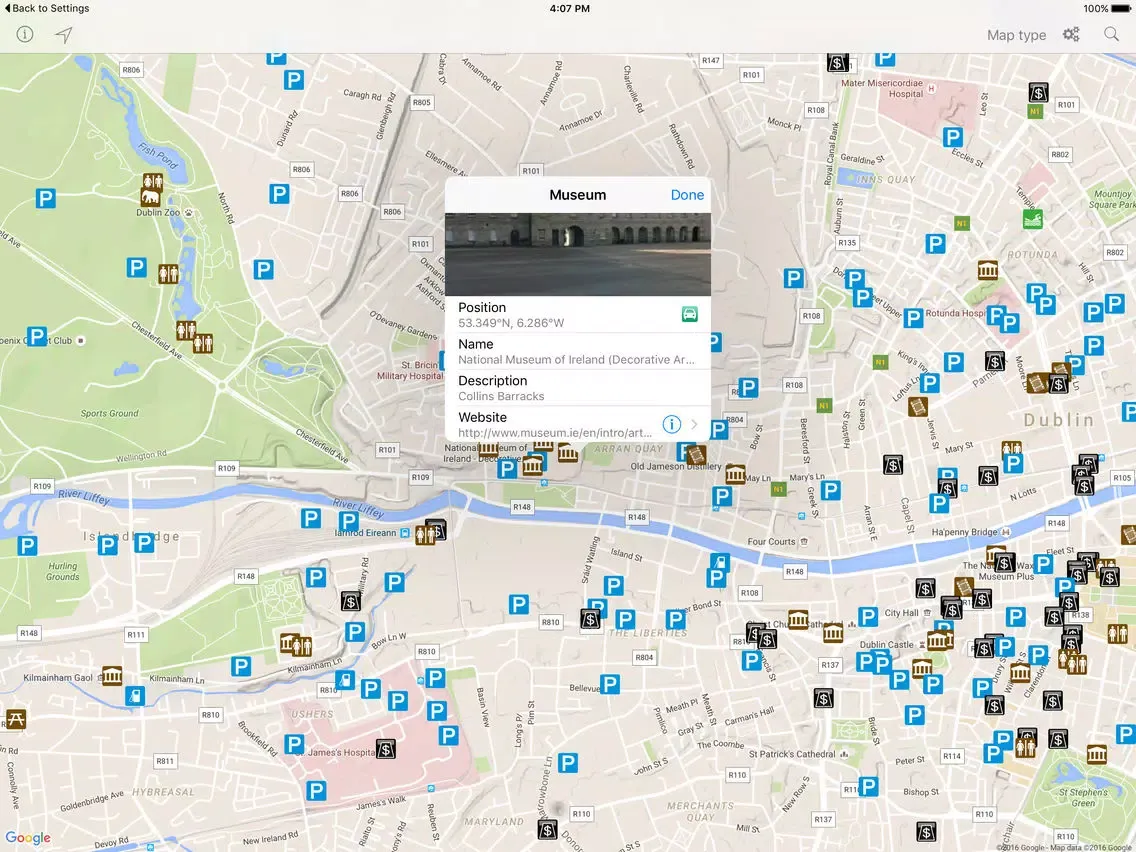Open the museum.ie website link

(555, 433)
